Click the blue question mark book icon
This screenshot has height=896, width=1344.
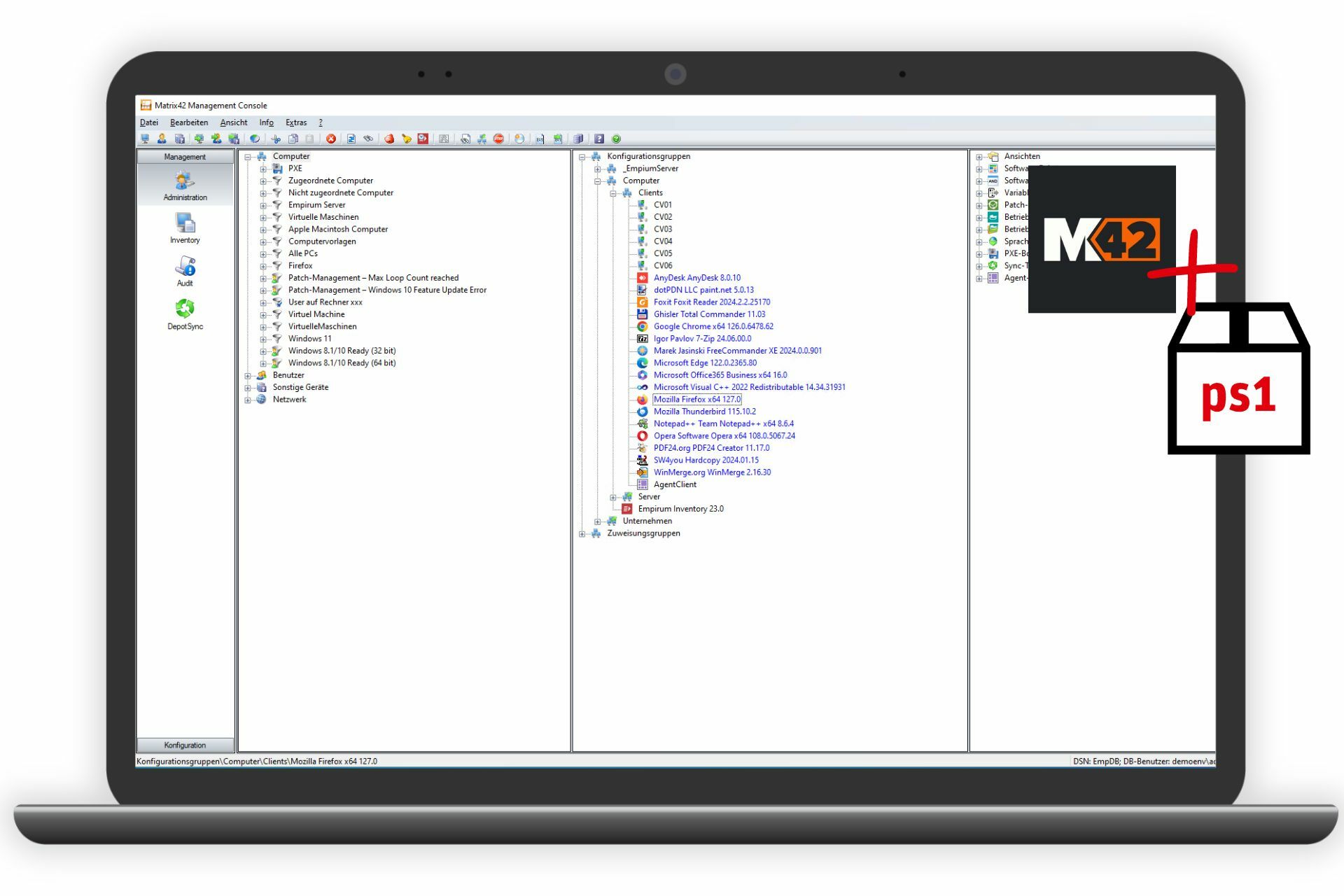(x=599, y=139)
